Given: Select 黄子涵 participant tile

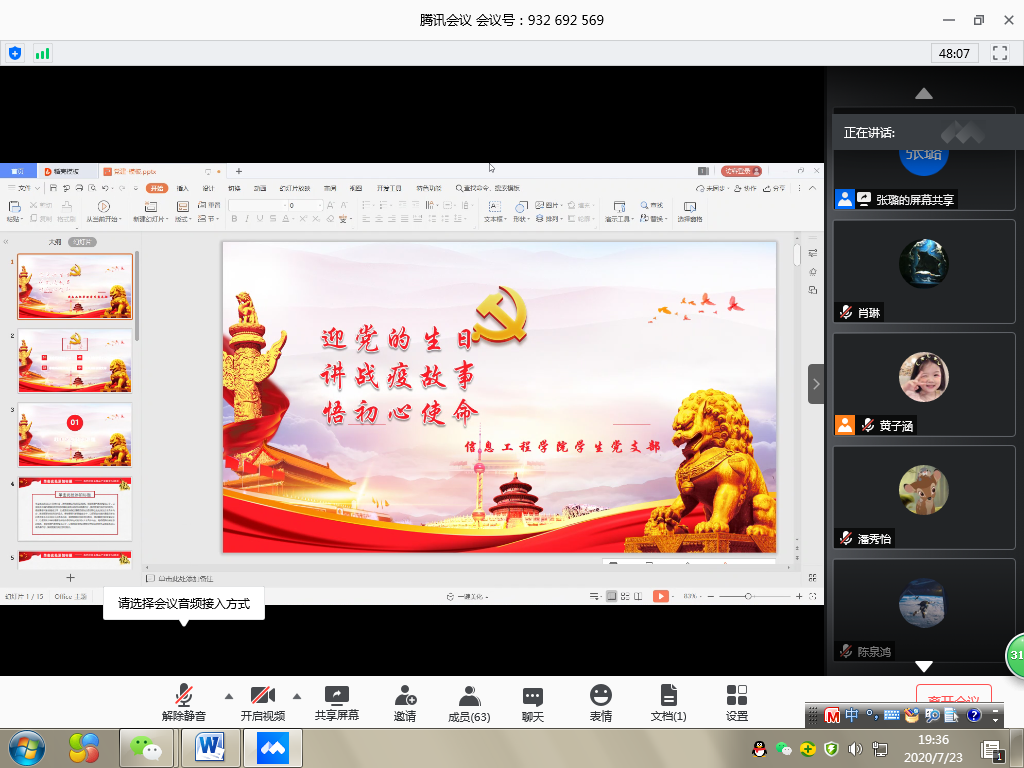Looking at the screenshot, I should (x=924, y=384).
